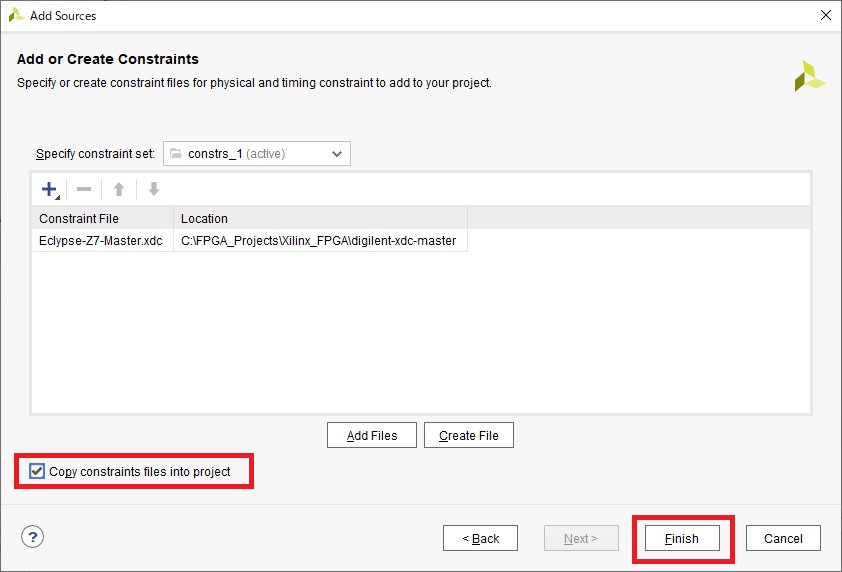Viewport: 842px width, 572px height.
Task: Sort by the Location column header
Action: tap(320, 218)
